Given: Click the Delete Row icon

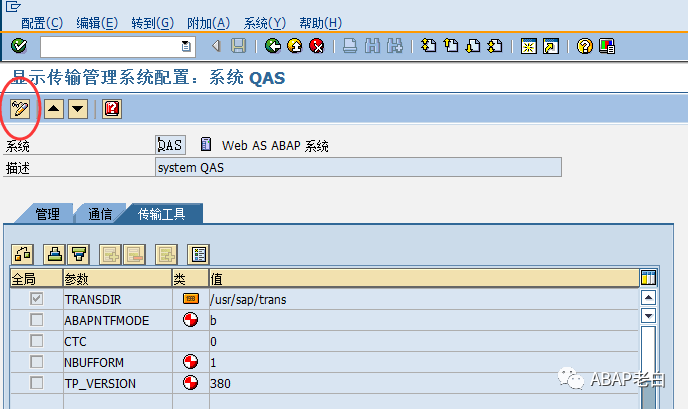Looking at the screenshot, I should click(134, 254).
